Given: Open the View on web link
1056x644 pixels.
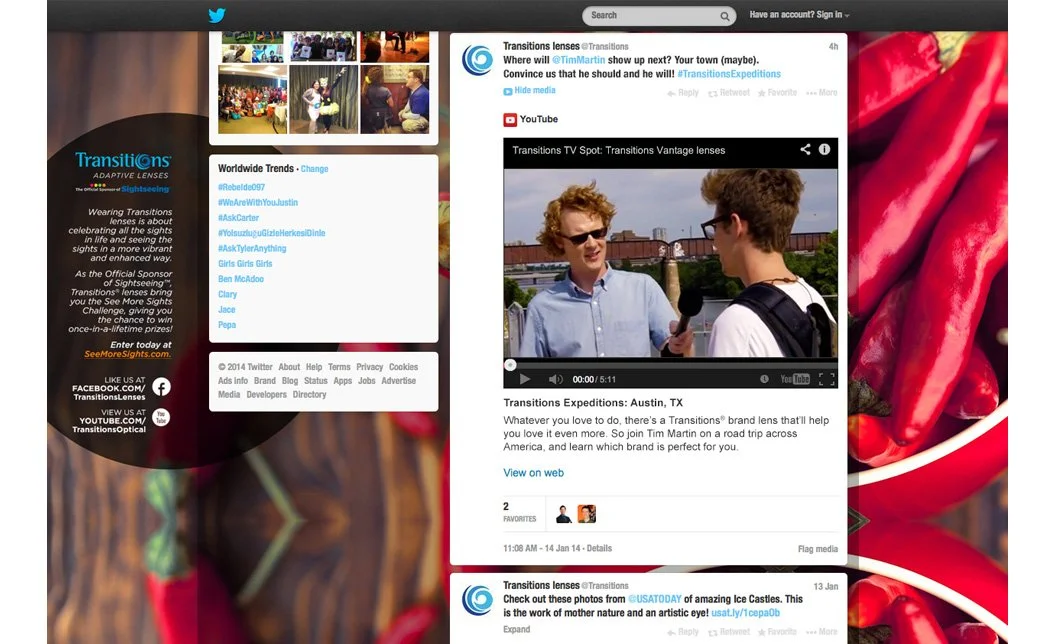Looking at the screenshot, I should (x=533, y=473).
